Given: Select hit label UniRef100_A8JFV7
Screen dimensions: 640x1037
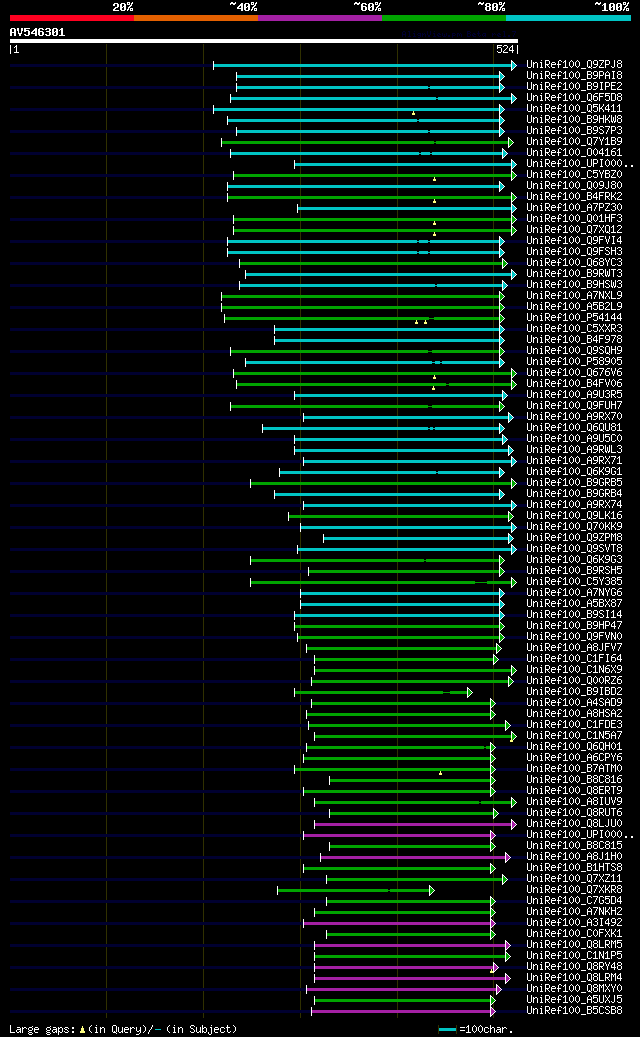Looking at the screenshot, I should pyautogui.click(x=574, y=647).
